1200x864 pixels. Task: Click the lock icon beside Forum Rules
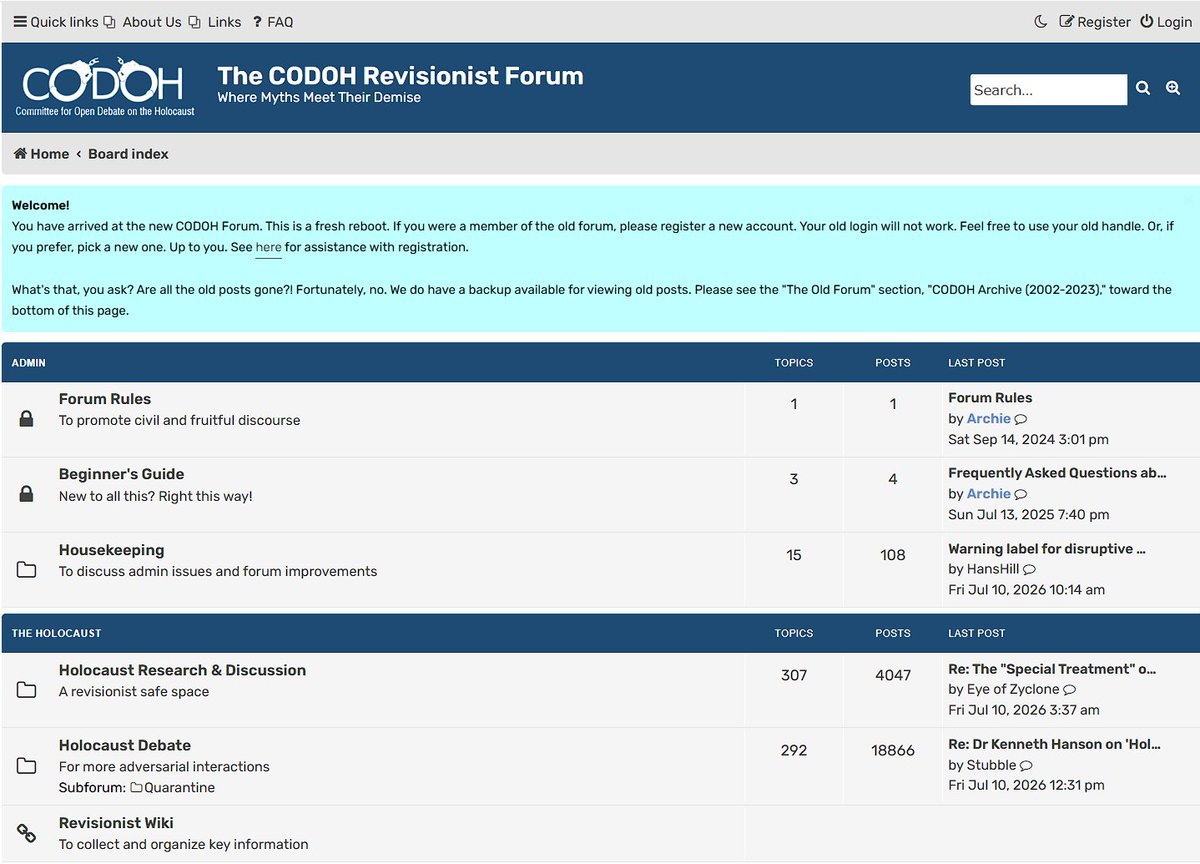27,419
